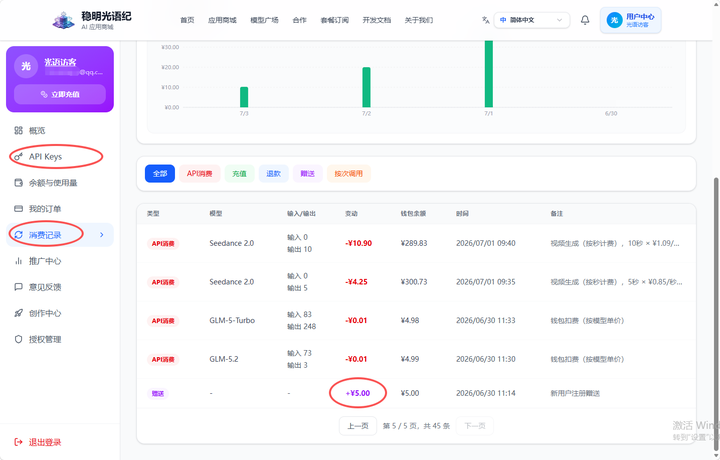Open 合作 in top navigation

pos(299,20)
